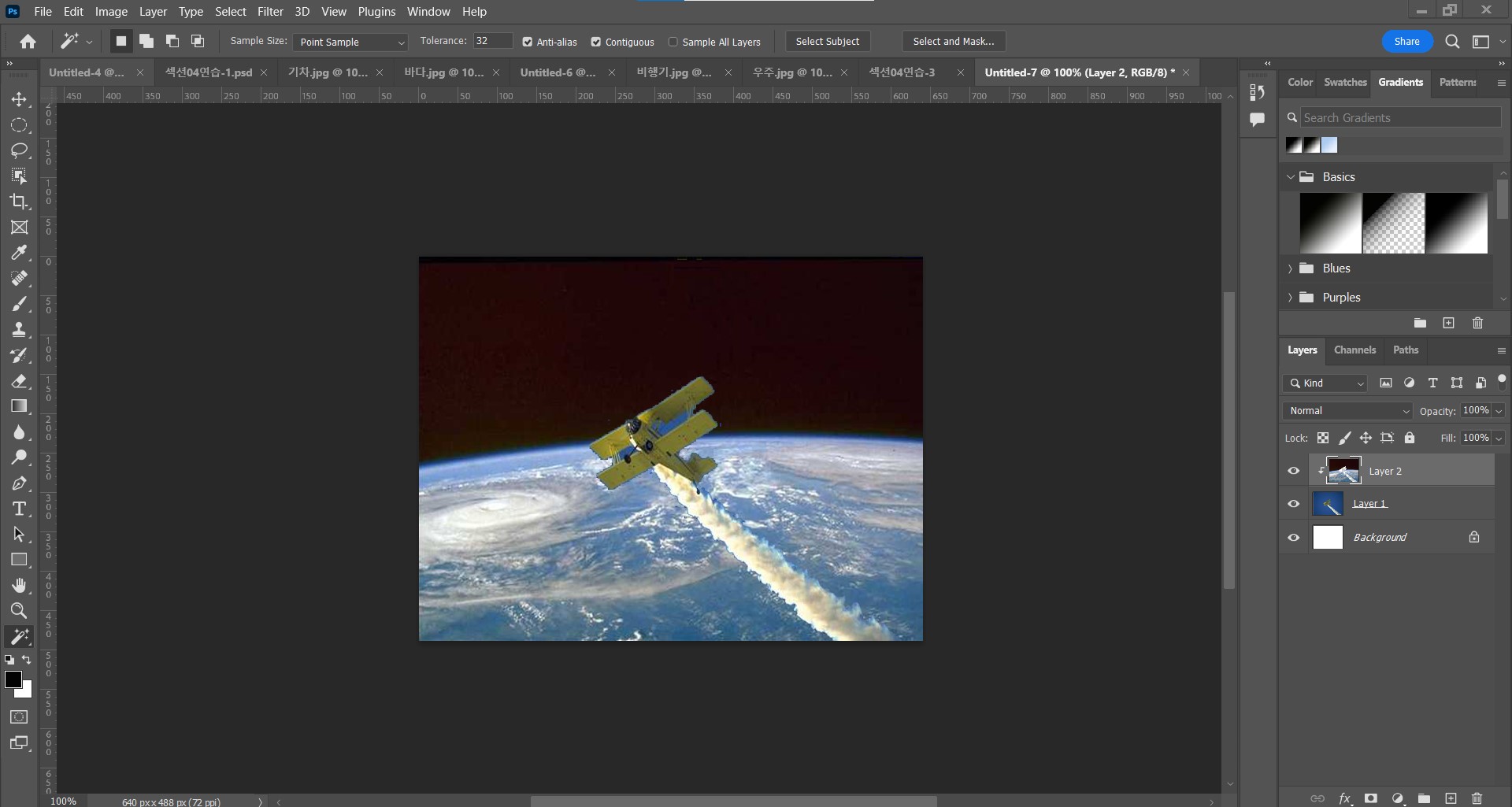Toggle the Lock all padlock icon

[x=1410, y=438]
